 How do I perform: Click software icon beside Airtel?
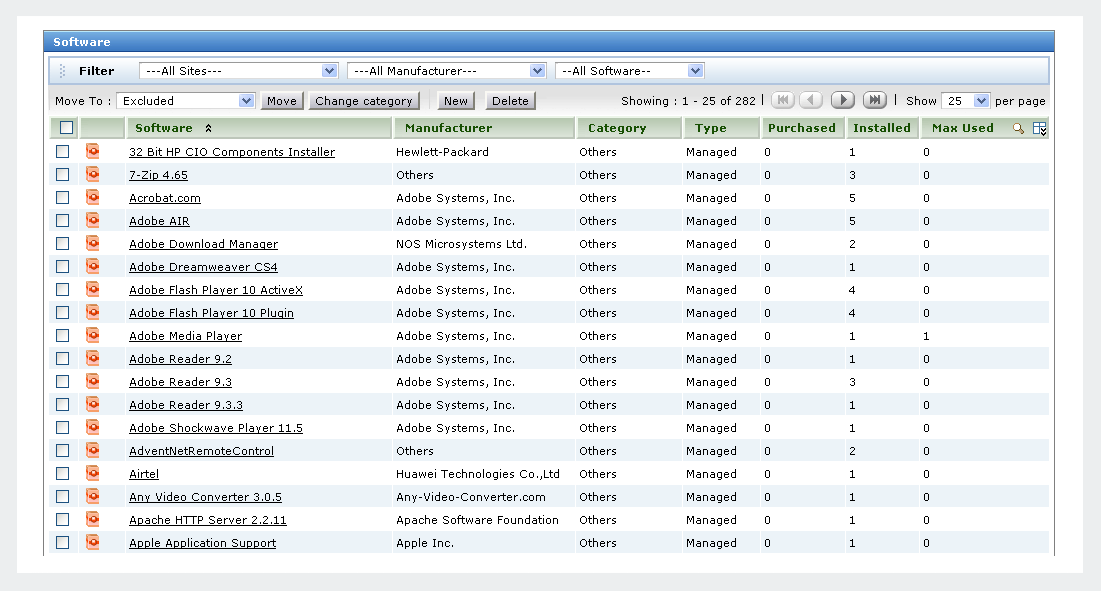(x=92, y=473)
